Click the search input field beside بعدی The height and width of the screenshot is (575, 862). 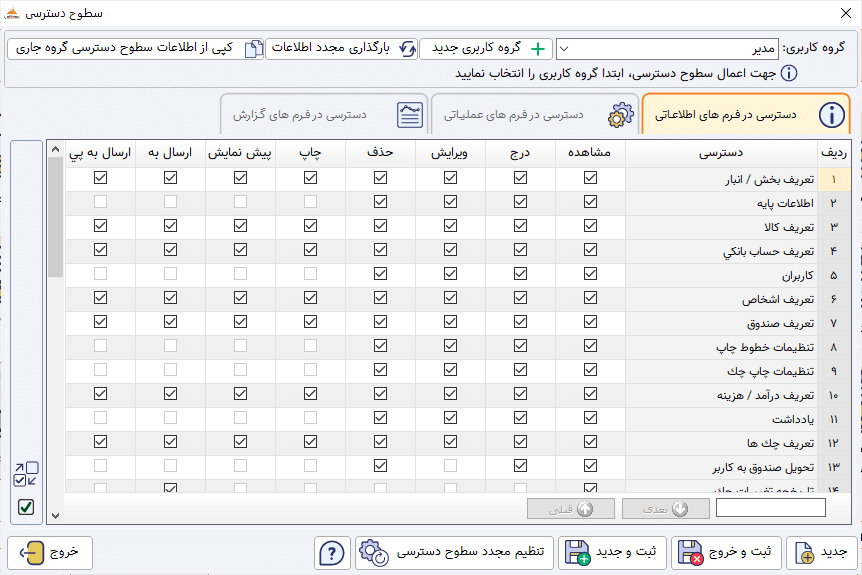[x=771, y=508]
